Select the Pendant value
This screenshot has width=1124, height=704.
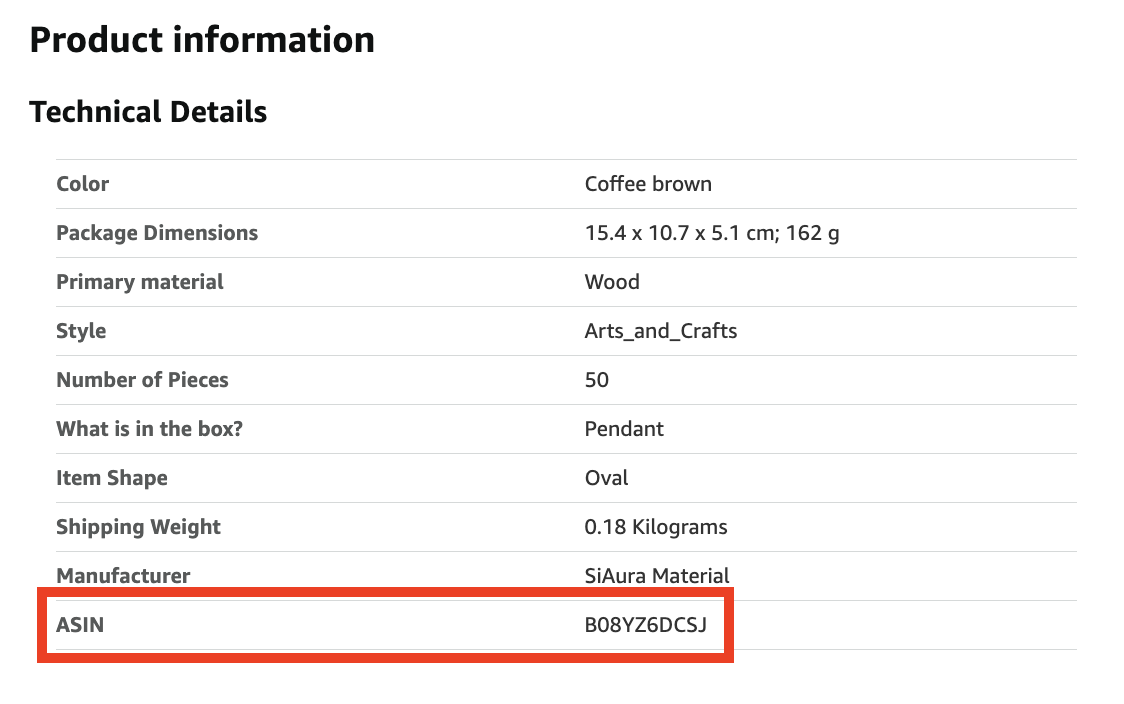pos(624,429)
